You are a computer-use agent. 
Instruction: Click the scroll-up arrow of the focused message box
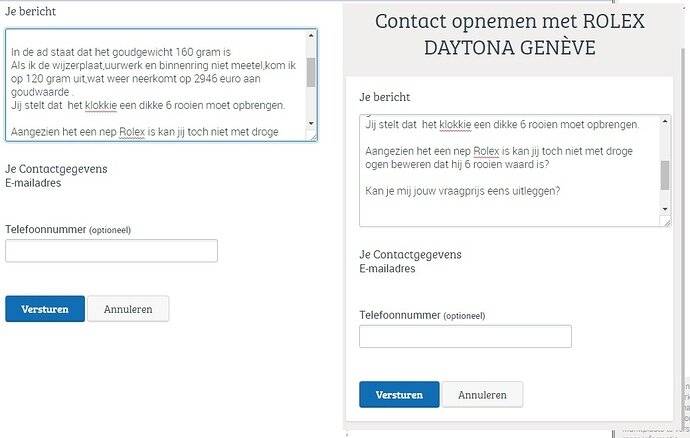[x=311, y=37]
